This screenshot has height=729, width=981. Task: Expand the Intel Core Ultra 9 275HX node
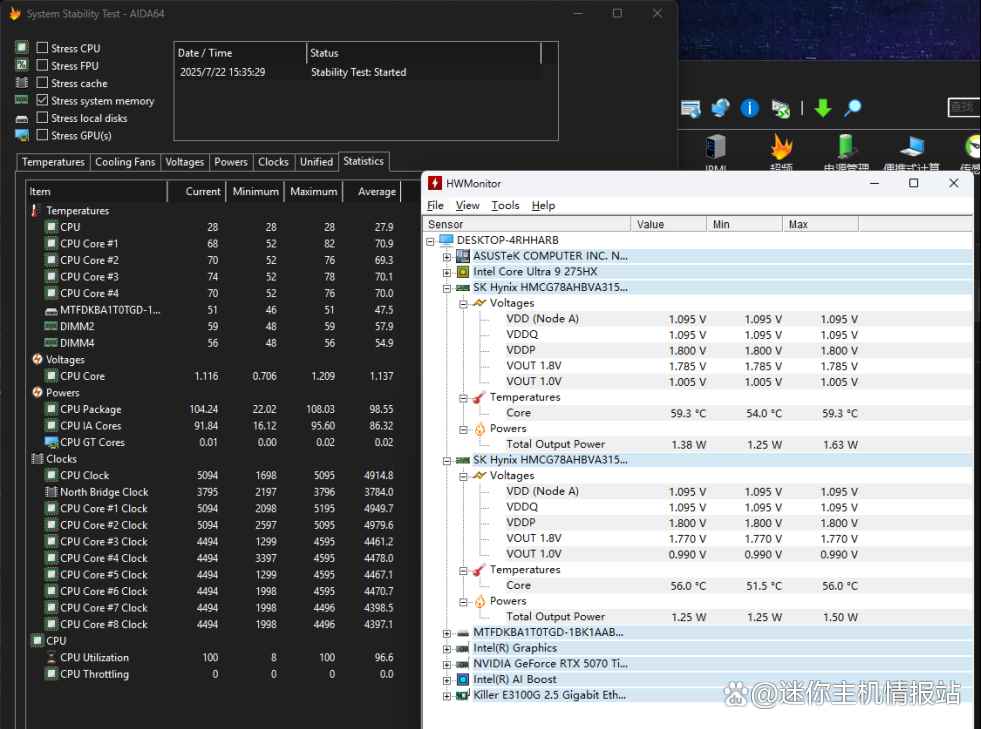447,272
